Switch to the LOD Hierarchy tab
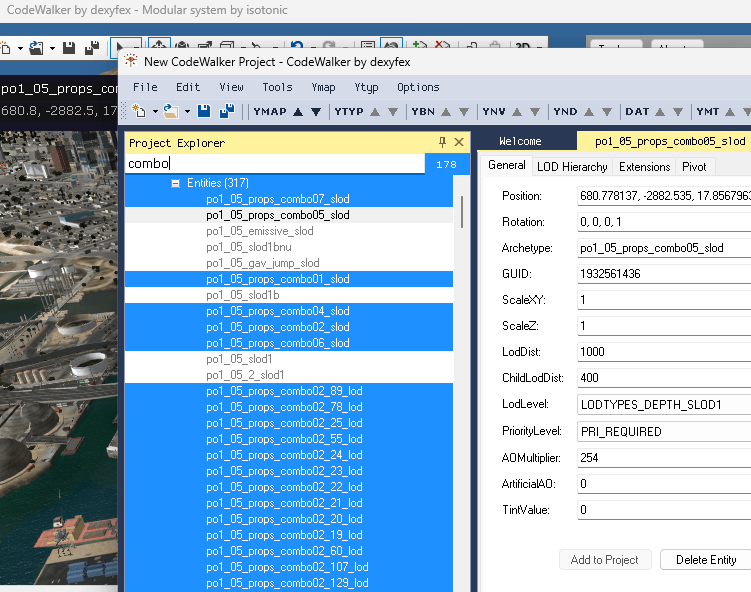 [572, 167]
